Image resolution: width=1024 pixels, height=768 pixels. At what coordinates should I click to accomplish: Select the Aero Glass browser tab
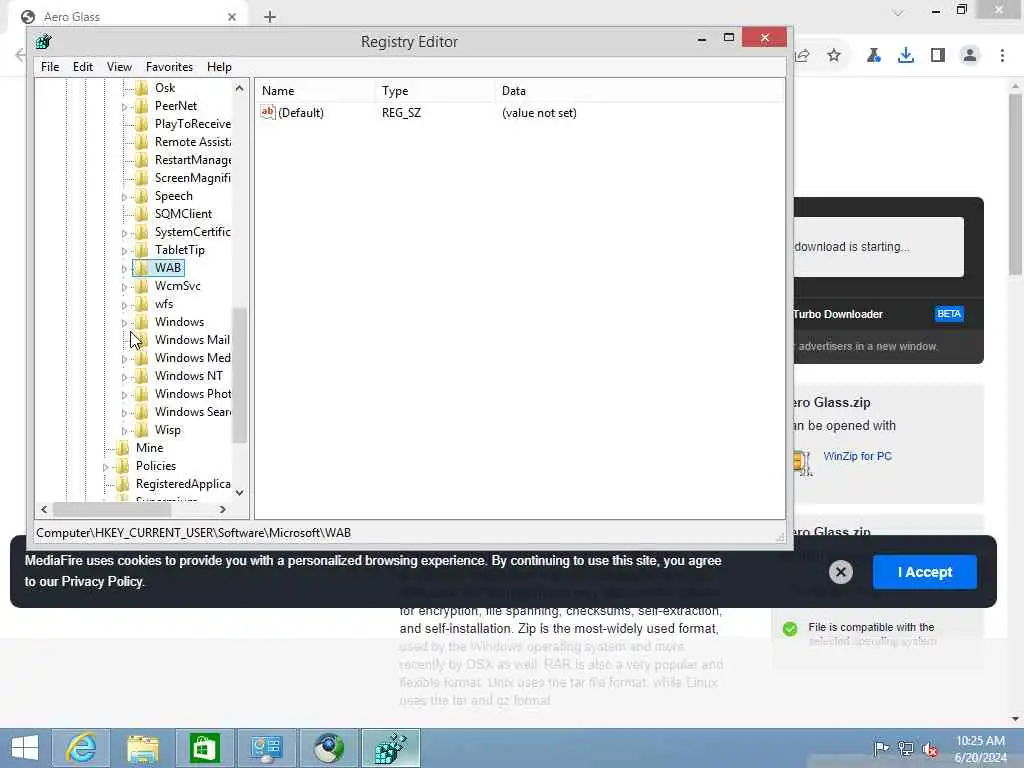point(127,17)
